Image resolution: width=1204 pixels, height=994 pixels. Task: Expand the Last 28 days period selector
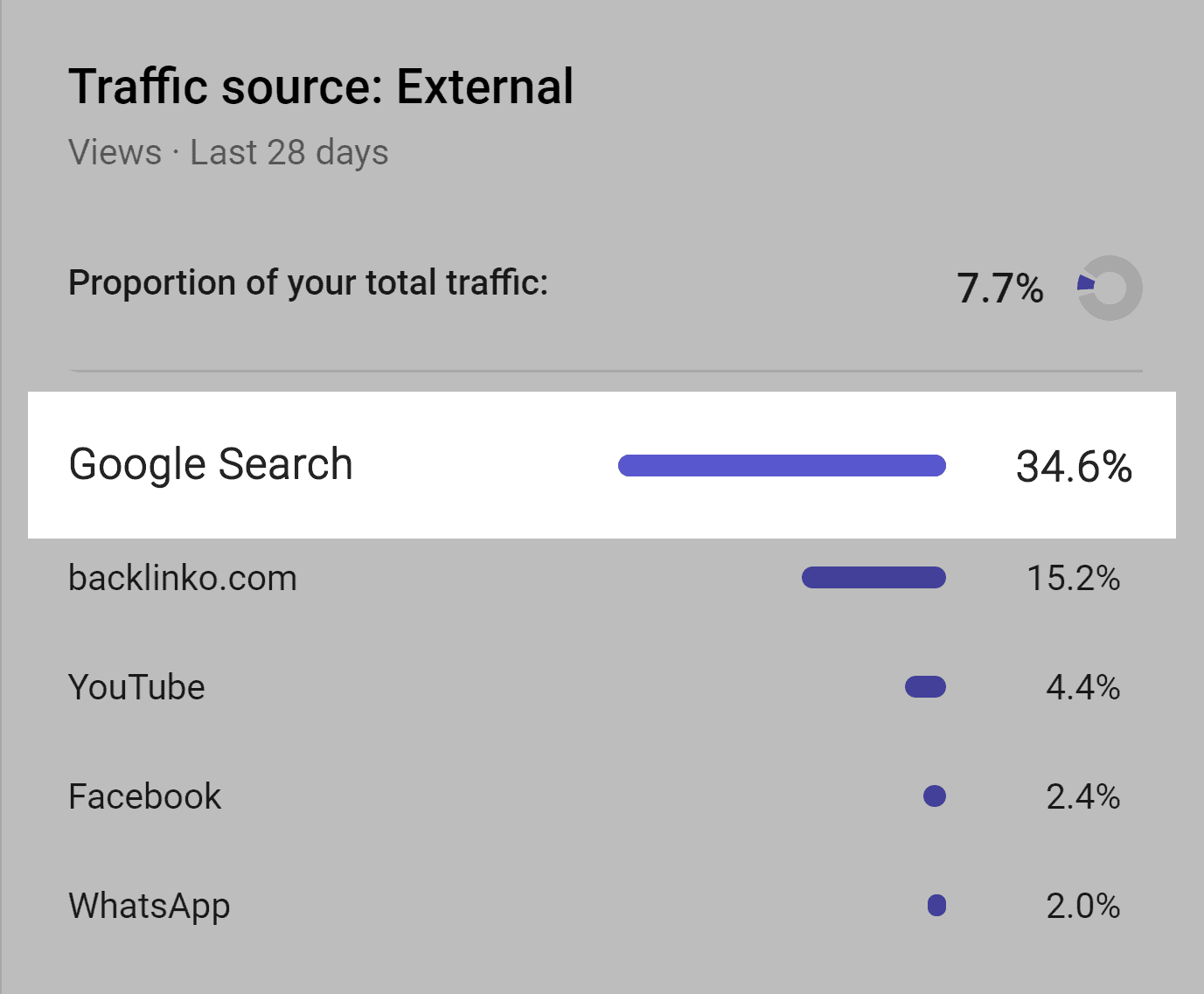point(289,152)
